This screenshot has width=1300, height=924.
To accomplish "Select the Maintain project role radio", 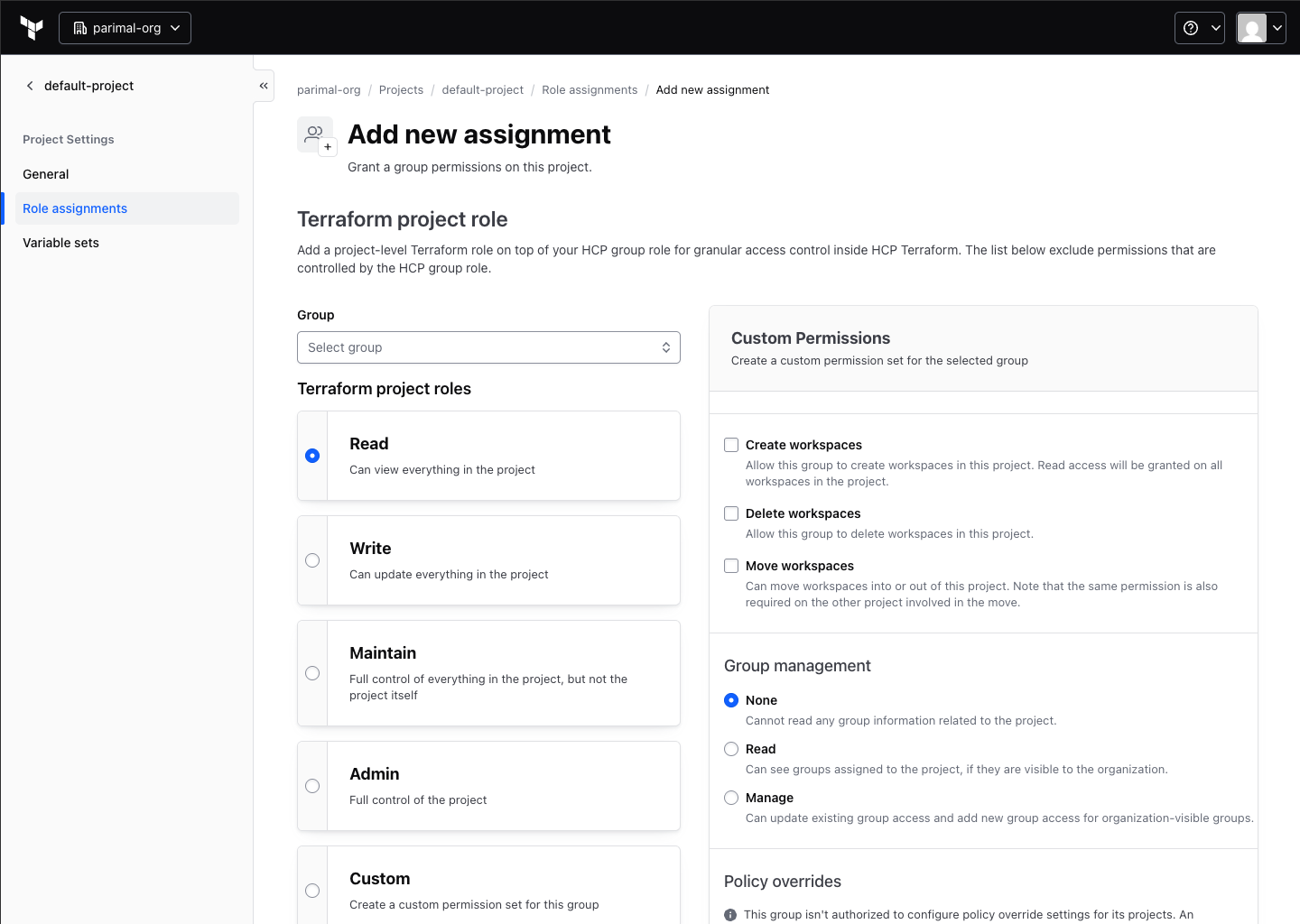I will [x=312, y=673].
